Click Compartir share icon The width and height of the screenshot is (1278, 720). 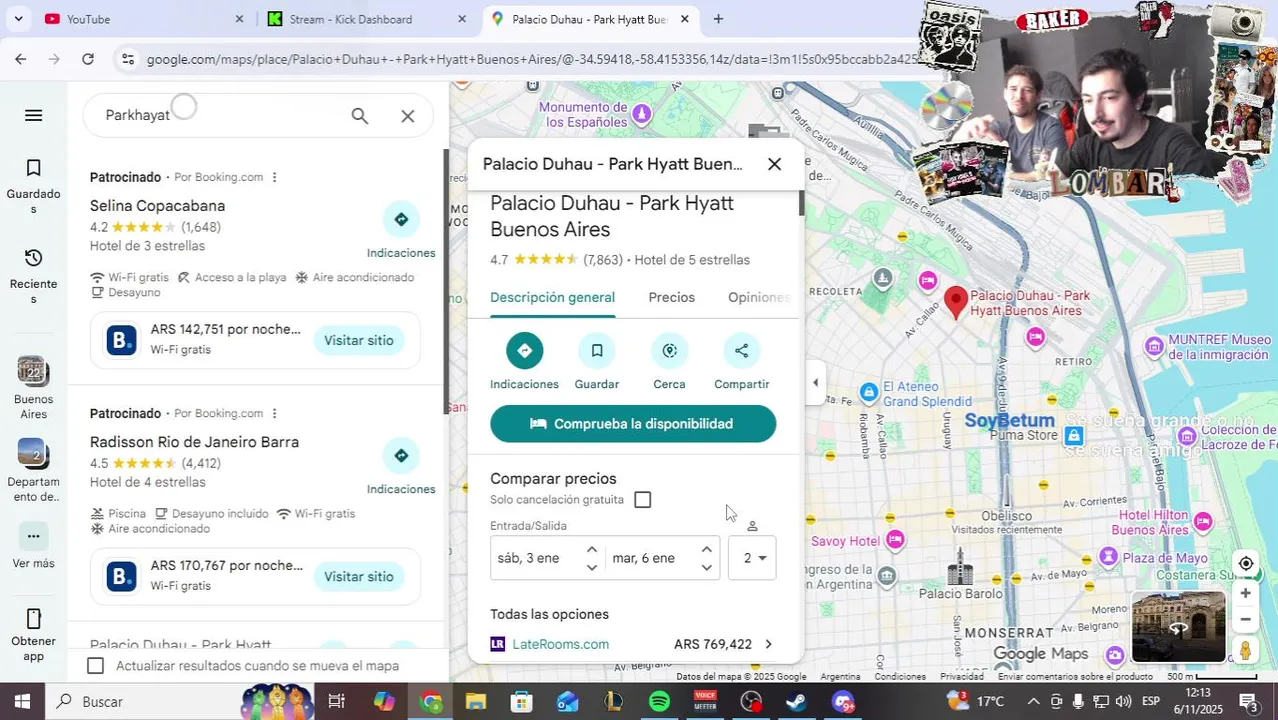coord(741,351)
